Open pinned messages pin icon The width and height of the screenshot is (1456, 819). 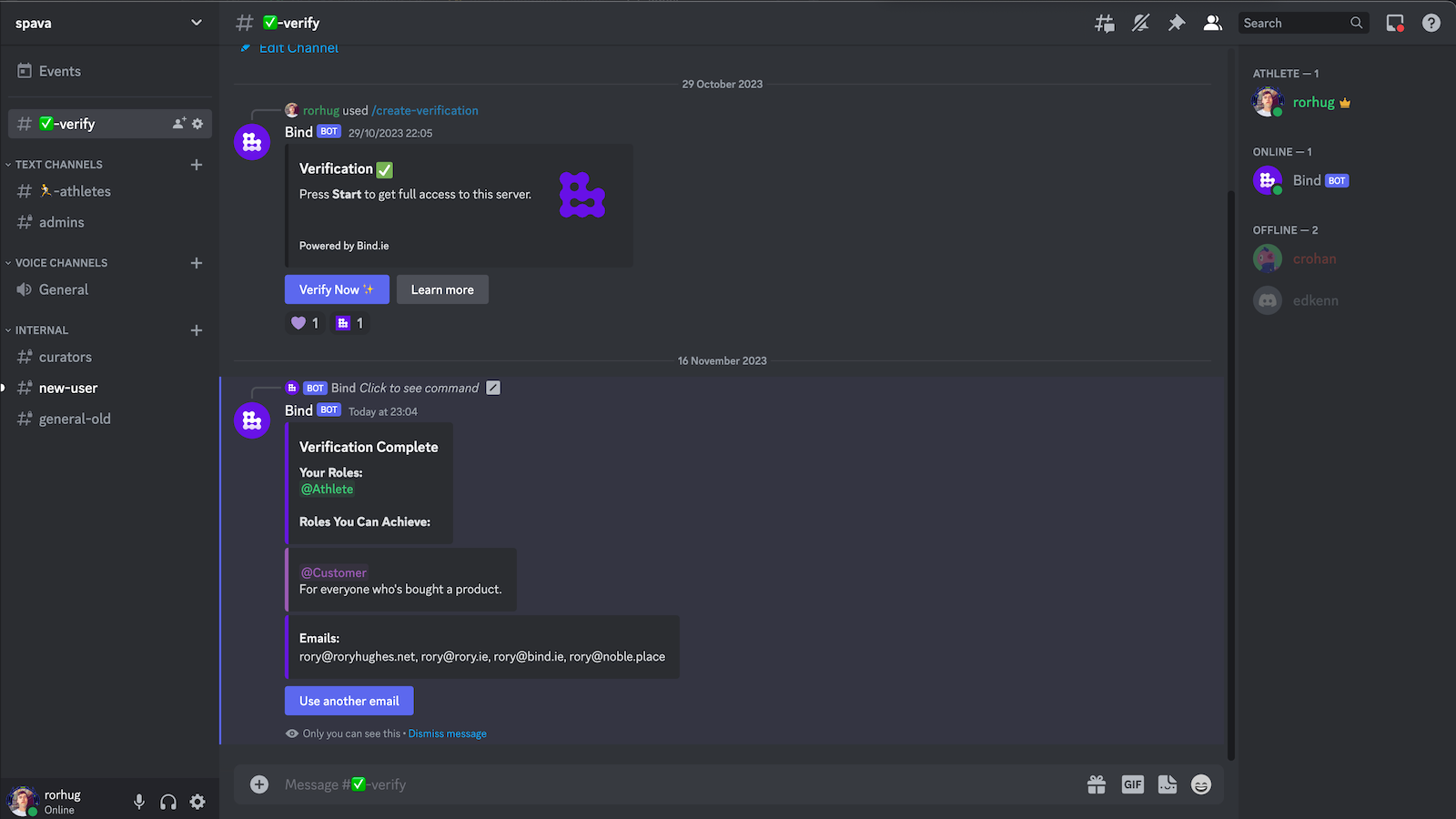[1177, 23]
